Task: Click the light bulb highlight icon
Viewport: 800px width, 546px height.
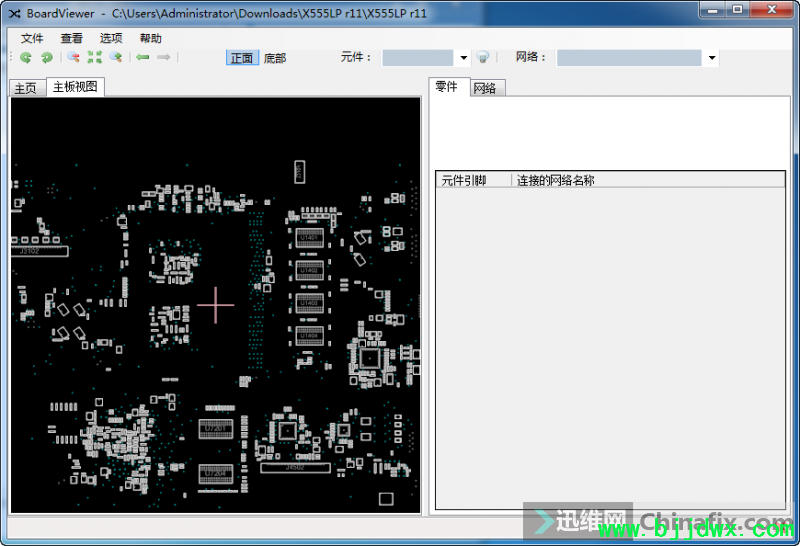Action: (483, 57)
